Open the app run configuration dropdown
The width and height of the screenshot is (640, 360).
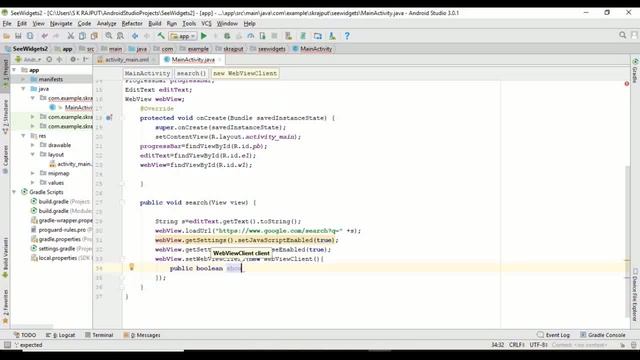coord(183,36)
